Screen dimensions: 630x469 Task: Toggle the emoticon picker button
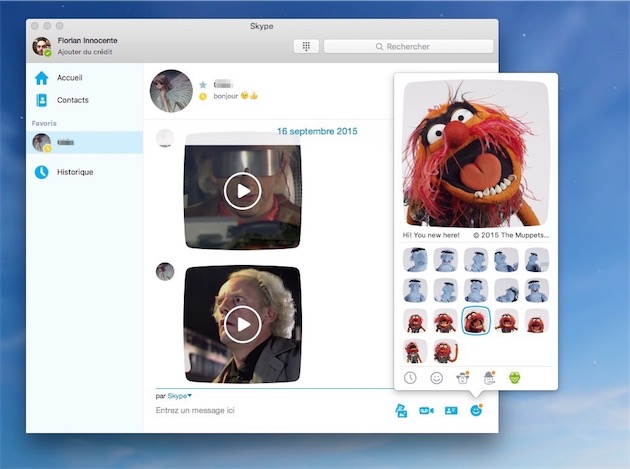click(x=476, y=410)
